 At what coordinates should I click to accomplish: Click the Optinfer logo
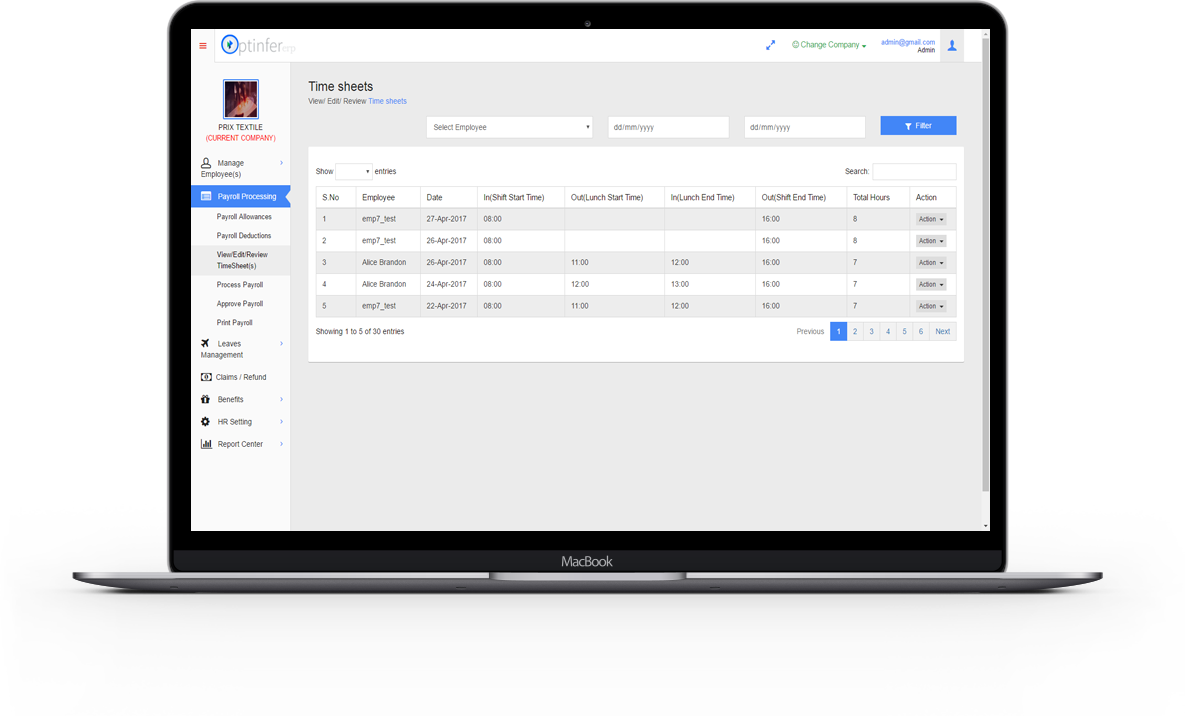tap(257, 45)
